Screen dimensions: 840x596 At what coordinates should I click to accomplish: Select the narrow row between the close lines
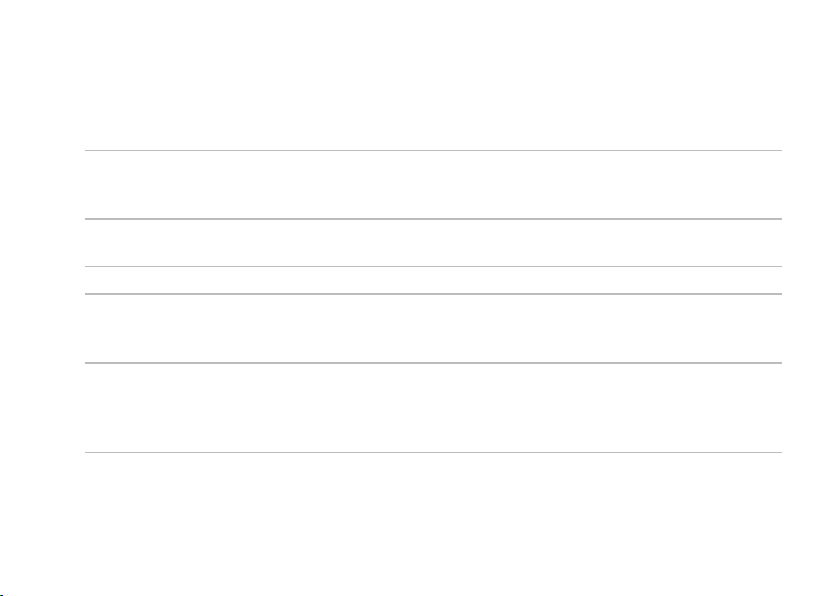click(433, 280)
